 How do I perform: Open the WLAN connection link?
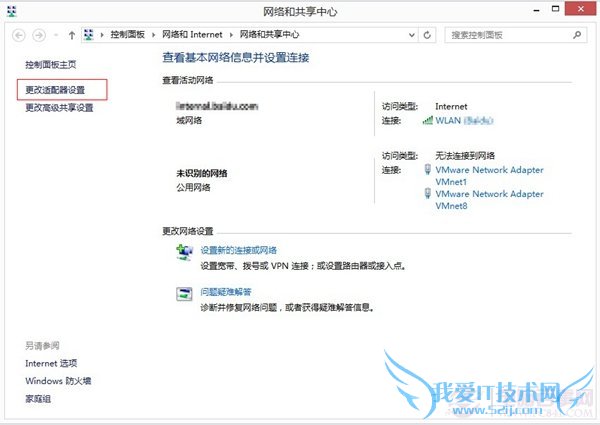coord(465,120)
